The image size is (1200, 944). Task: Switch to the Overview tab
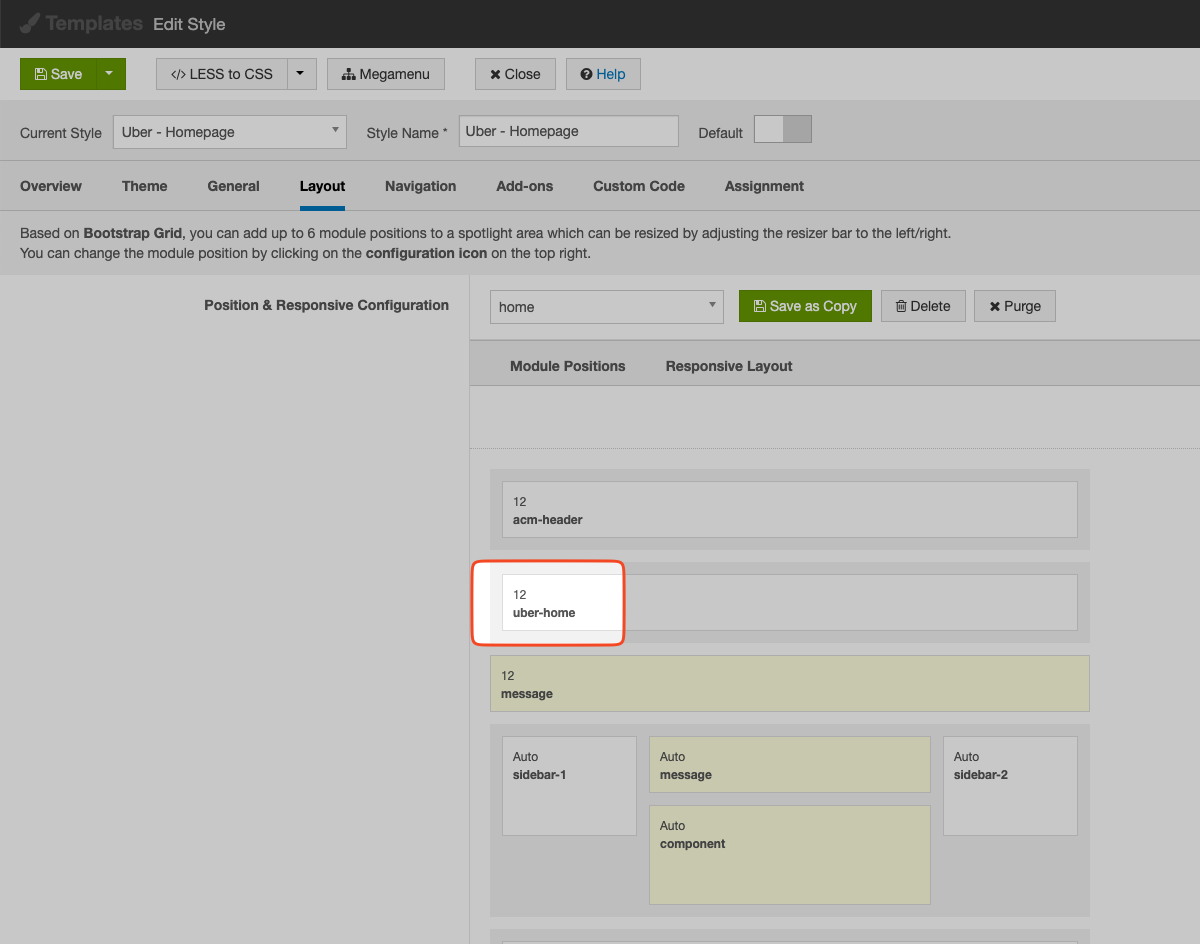(51, 186)
